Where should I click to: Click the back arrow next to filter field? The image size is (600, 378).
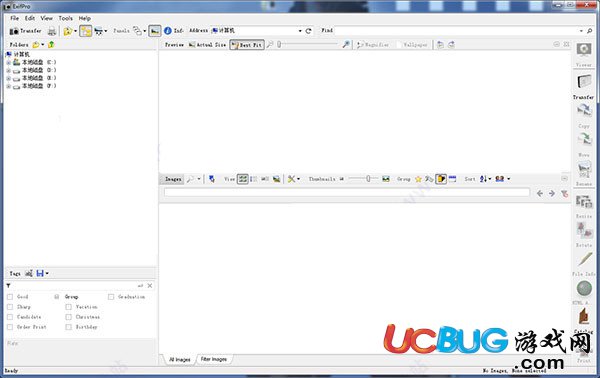(x=540, y=194)
